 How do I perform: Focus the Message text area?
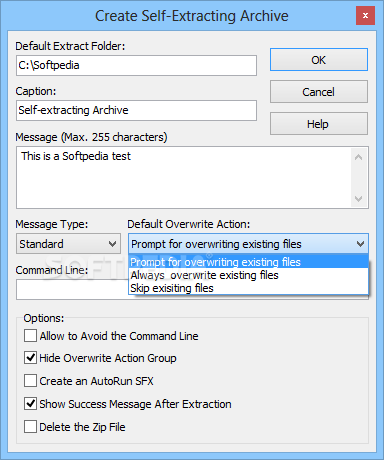point(183,177)
